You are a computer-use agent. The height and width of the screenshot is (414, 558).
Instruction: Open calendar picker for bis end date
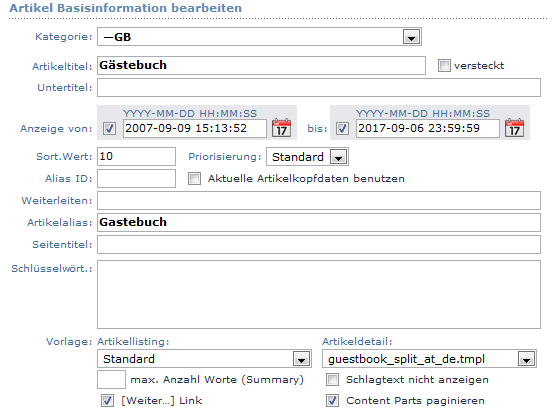pyautogui.click(x=514, y=128)
